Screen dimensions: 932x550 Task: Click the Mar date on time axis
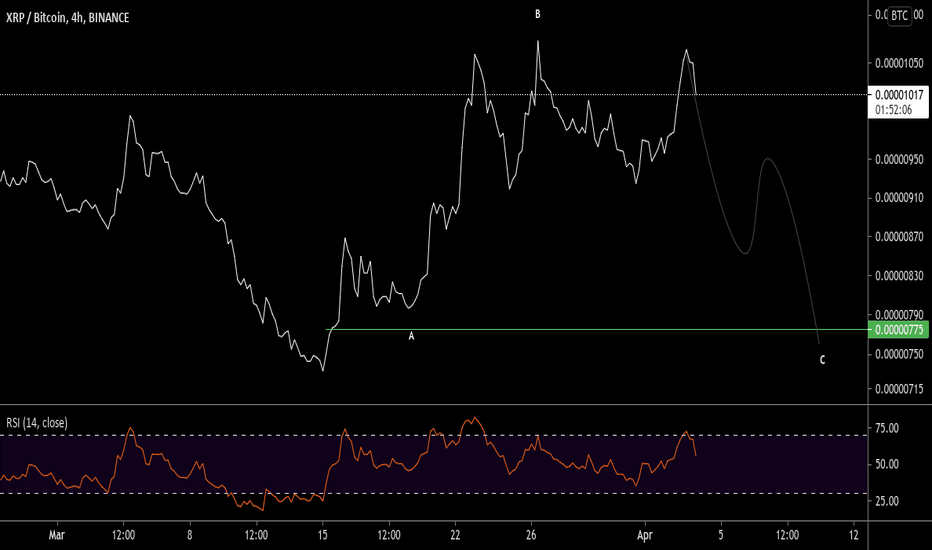[x=56, y=535]
